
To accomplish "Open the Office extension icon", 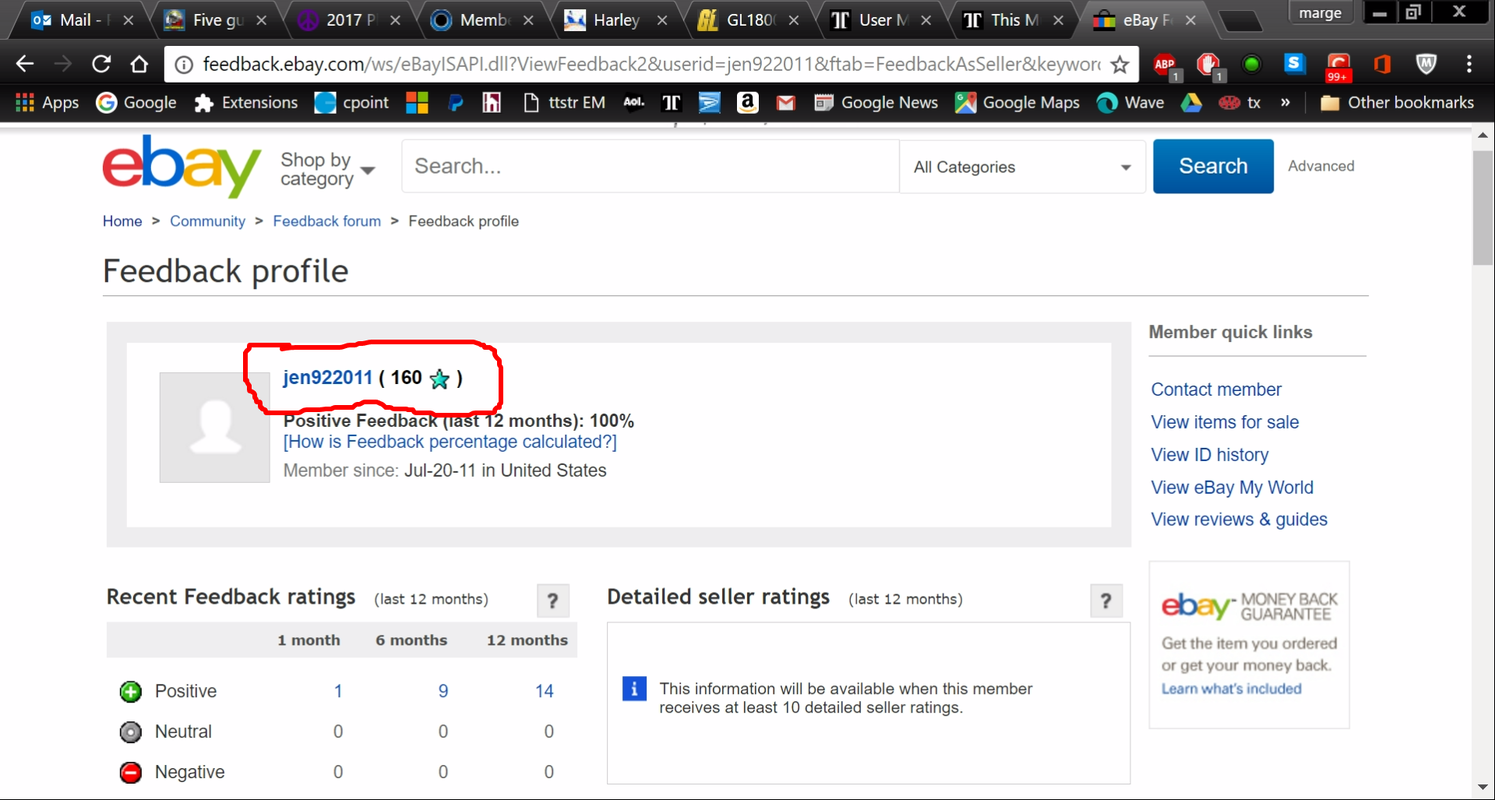I will [x=1382, y=64].
